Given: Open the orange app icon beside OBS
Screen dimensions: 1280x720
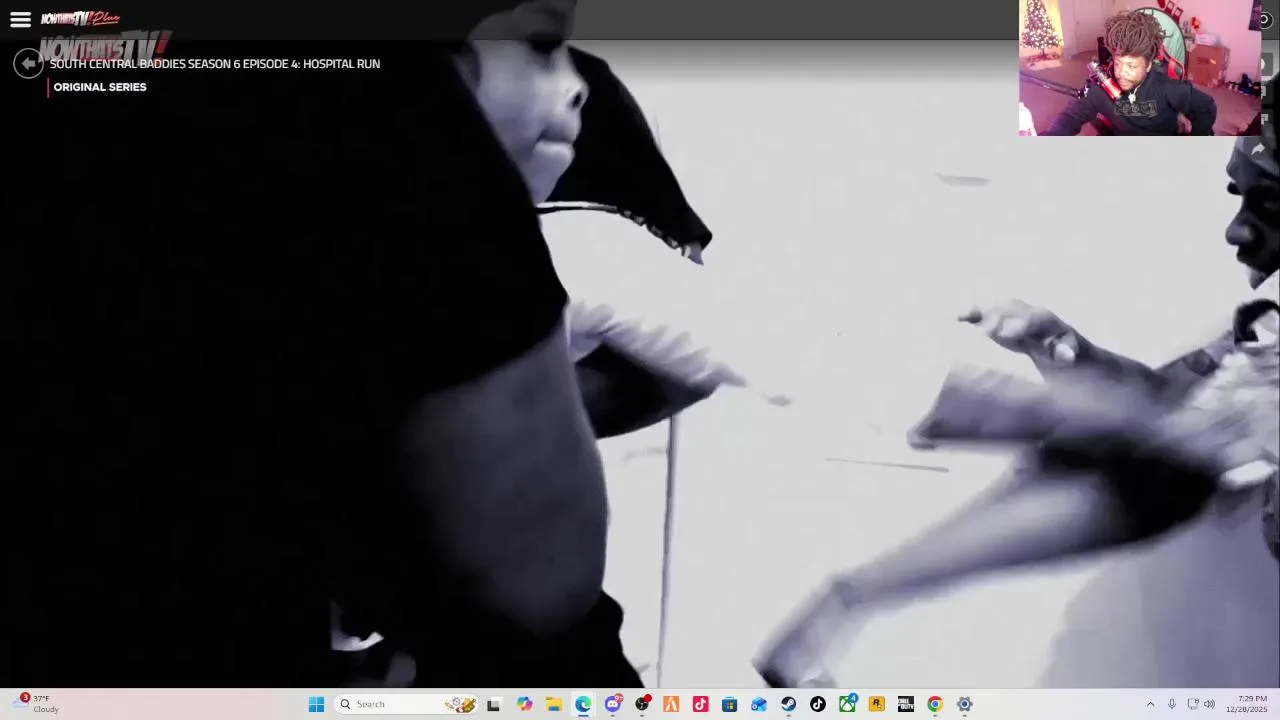Looking at the screenshot, I should [671, 704].
